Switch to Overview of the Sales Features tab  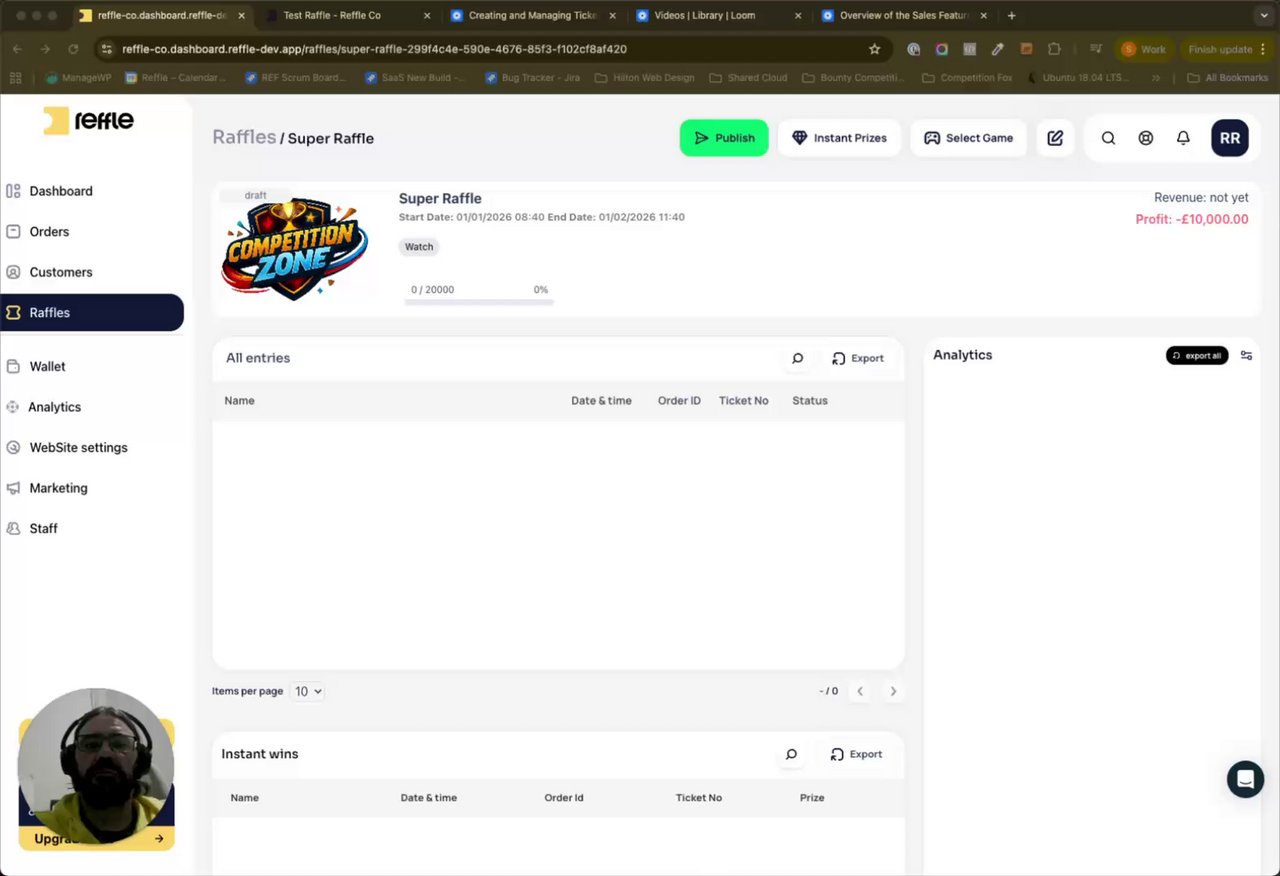[x=903, y=15]
